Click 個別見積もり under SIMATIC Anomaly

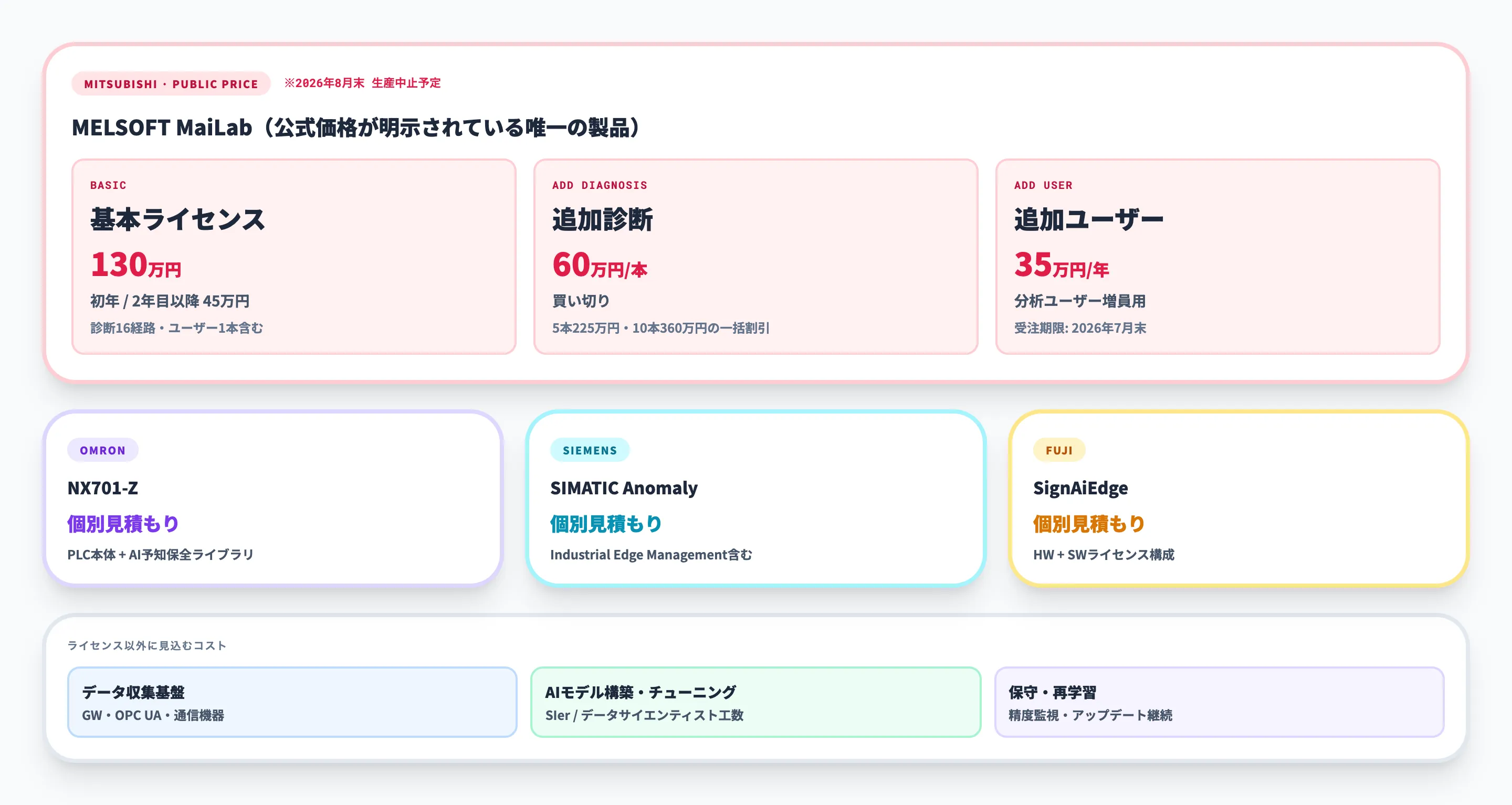point(605,524)
